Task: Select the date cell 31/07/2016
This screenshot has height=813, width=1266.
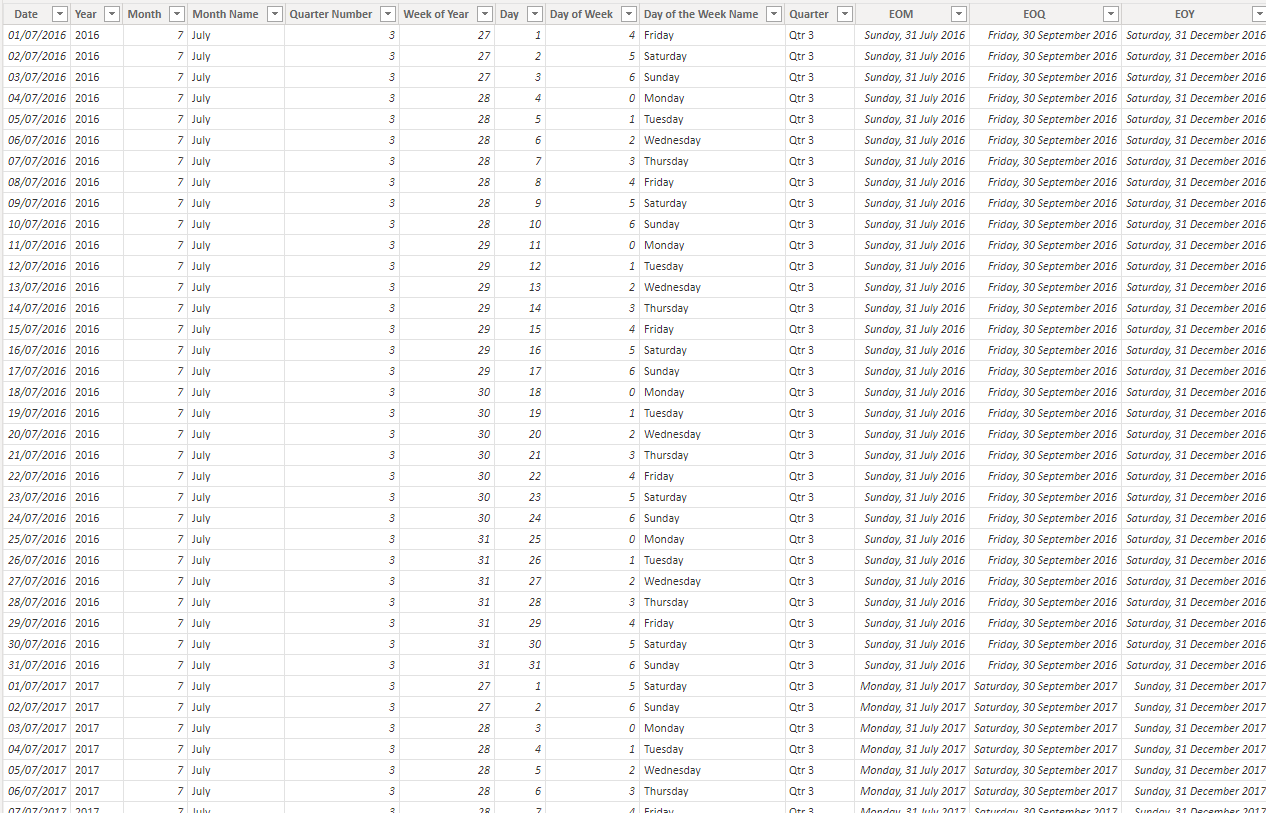Action: [x=37, y=665]
